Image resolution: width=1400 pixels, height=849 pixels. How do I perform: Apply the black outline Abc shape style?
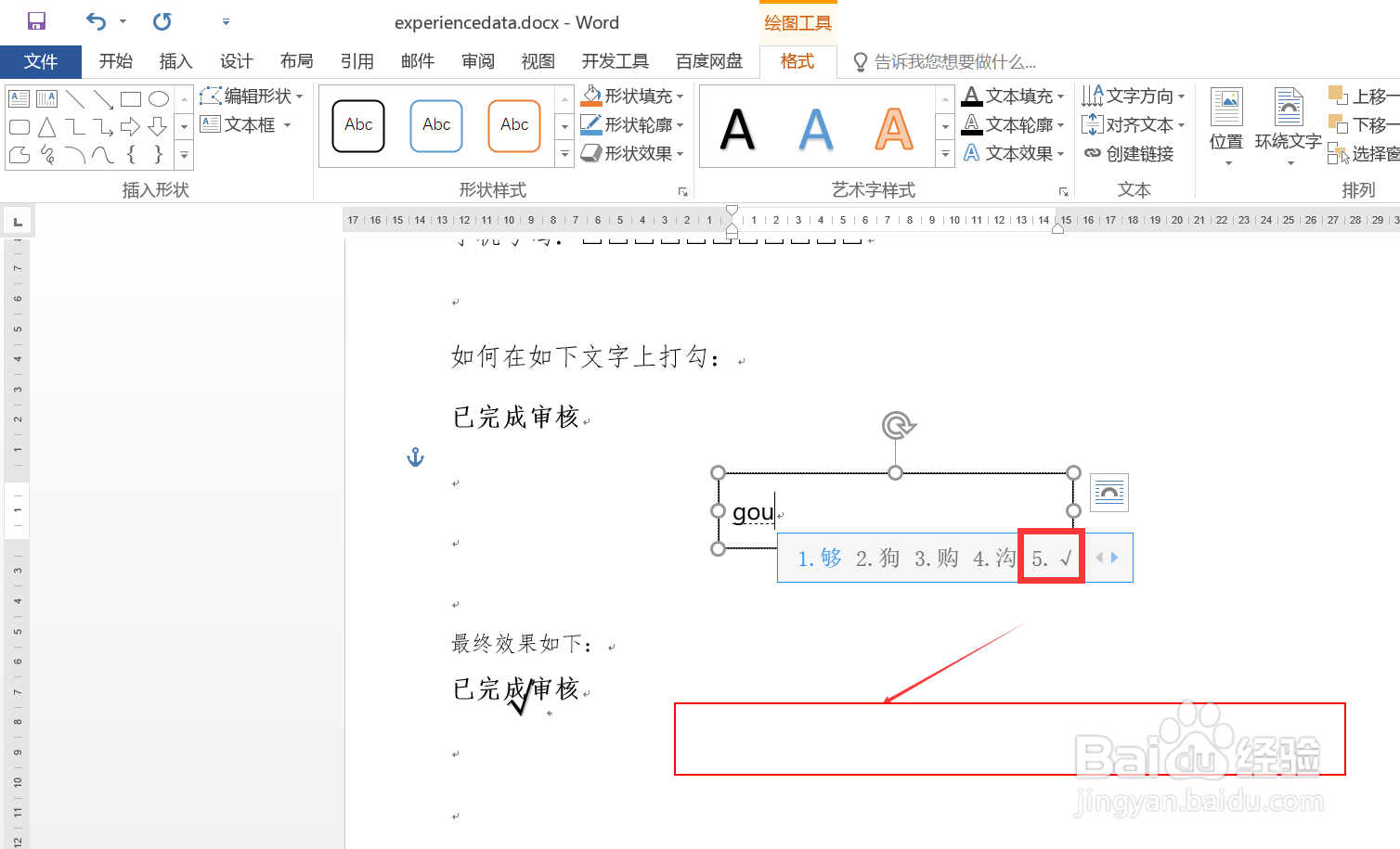tap(358, 125)
